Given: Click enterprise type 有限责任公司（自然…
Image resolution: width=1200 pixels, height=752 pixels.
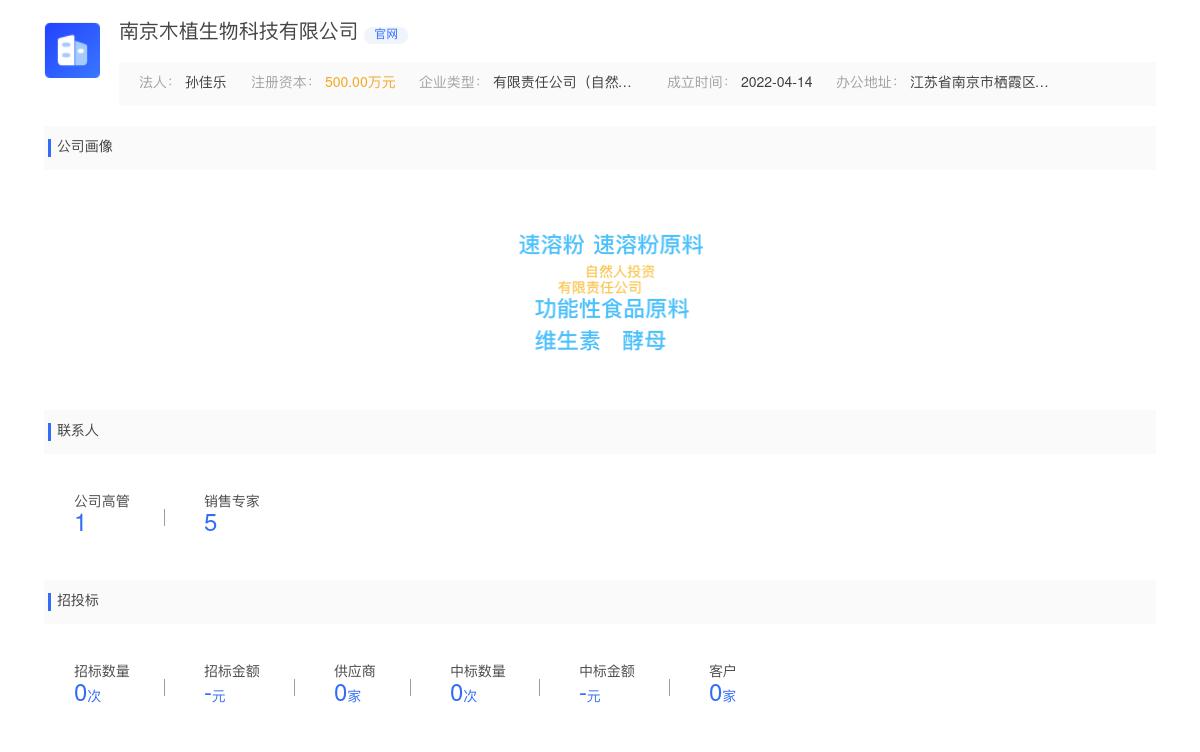Looking at the screenshot, I should pos(562,83).
